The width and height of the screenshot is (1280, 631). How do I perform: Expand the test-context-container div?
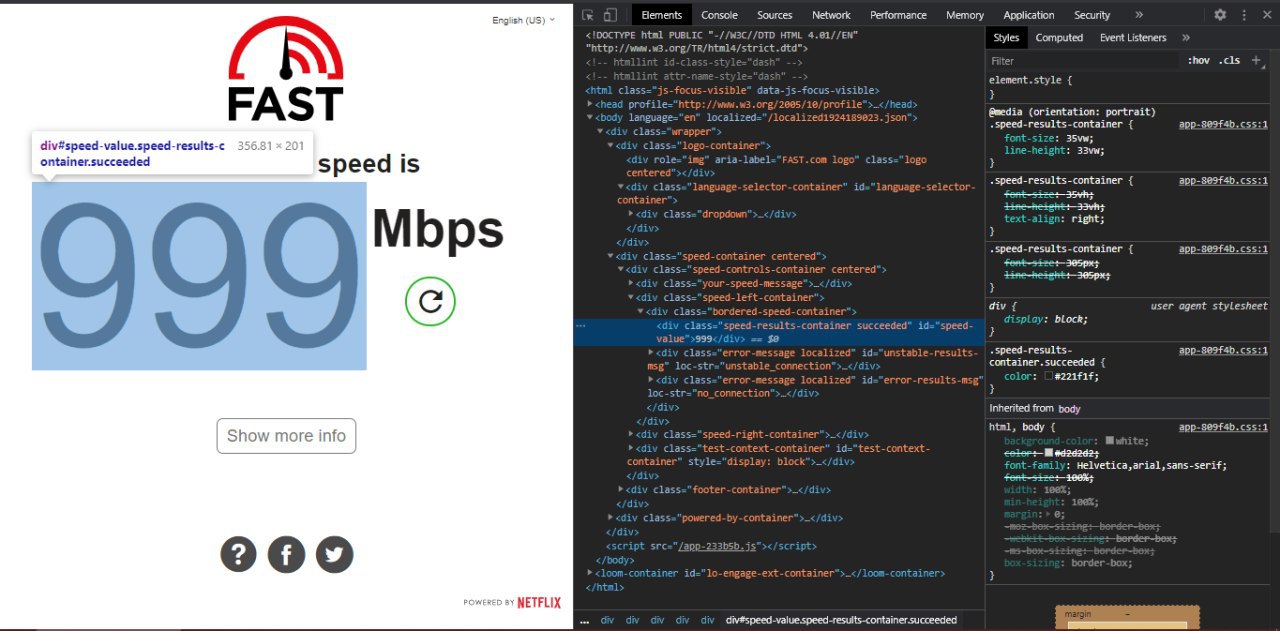tap(630, 448)
